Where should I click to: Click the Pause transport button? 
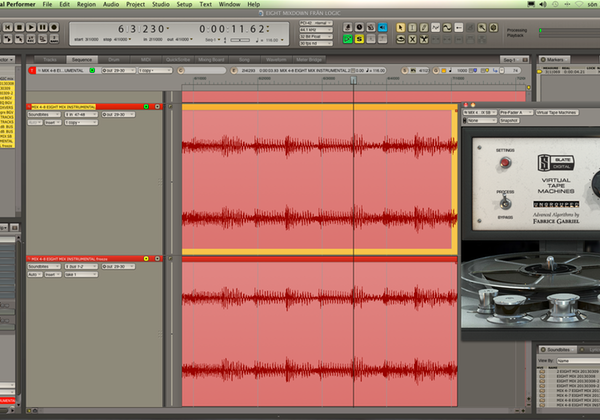pyautogui.click(x=42, y=27)
